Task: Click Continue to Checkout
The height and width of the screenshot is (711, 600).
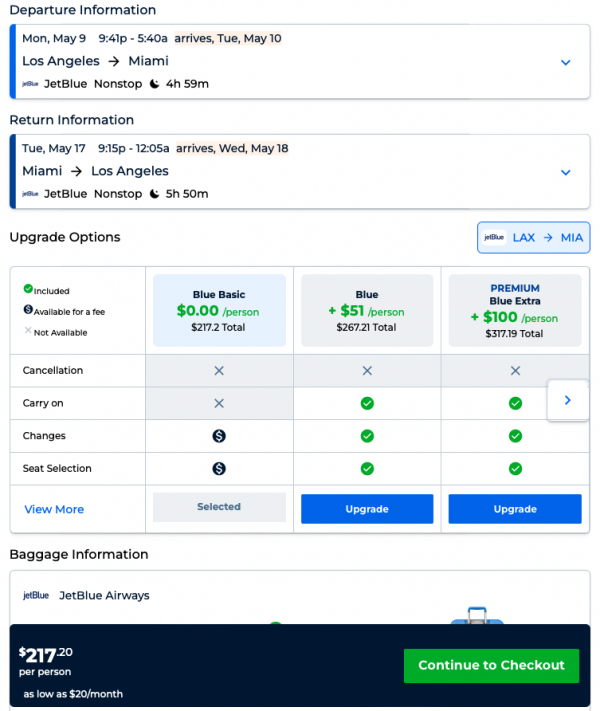Action: (491, 665)
